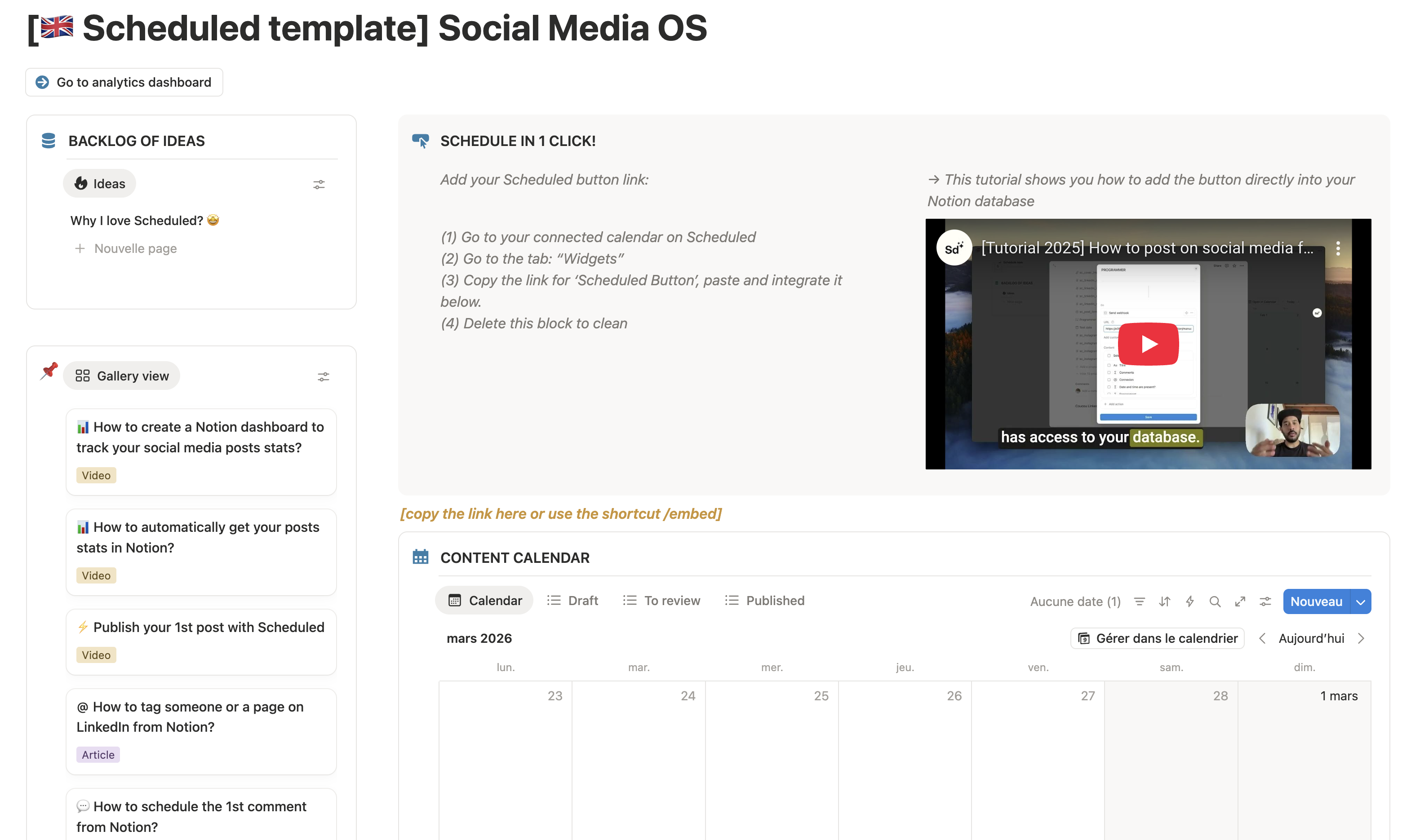This screenshot has height=840, width=1411.
Task: Open filter options icon beside the Ideas view
Action: pyautogui.click(x=319, y=185)
